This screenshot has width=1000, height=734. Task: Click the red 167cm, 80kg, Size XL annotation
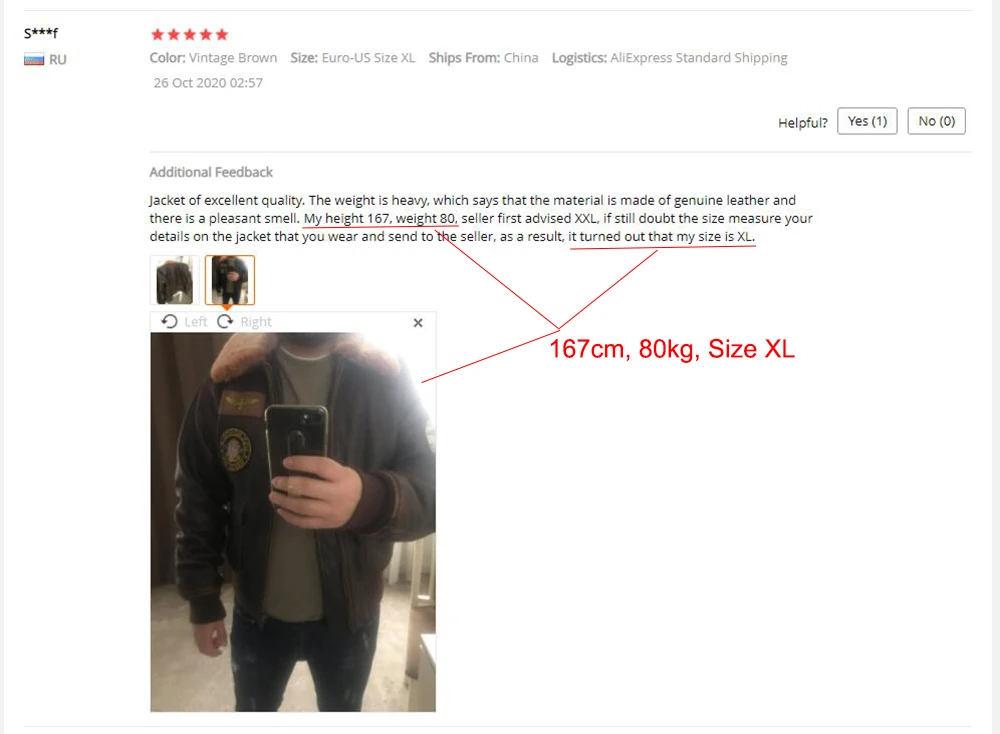click(x=672, y=349)
